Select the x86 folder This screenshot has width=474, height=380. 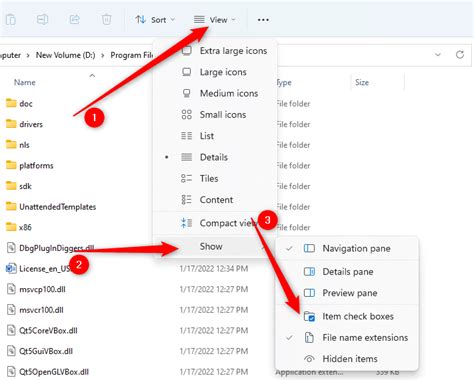point(19,227)
